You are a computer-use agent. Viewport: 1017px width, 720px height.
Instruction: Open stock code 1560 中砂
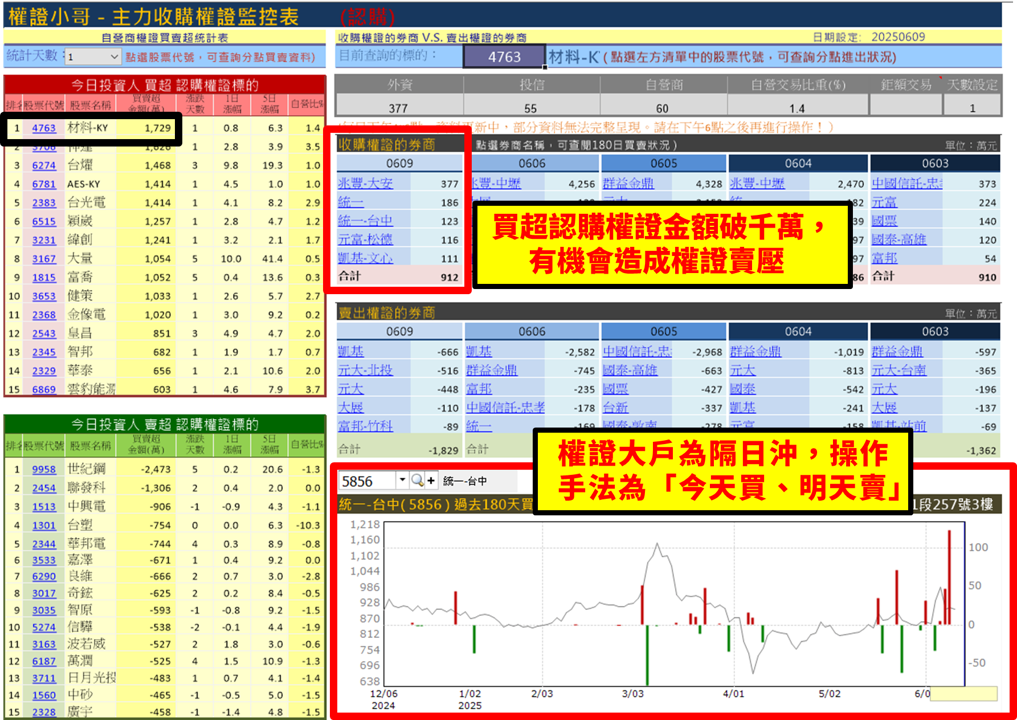tap(44, 695)
